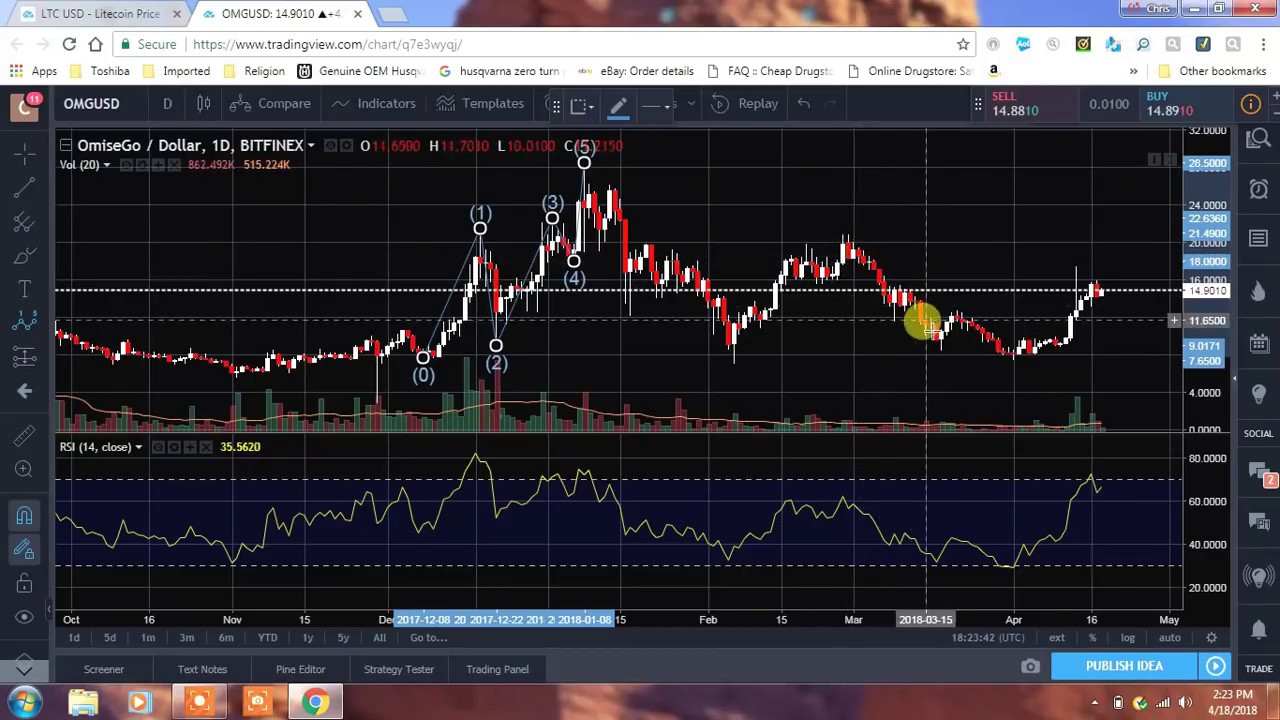Toggle lock all drawing tools
Screen dimensions: 1280x720
pyautogui.click(x=25, y=583)
